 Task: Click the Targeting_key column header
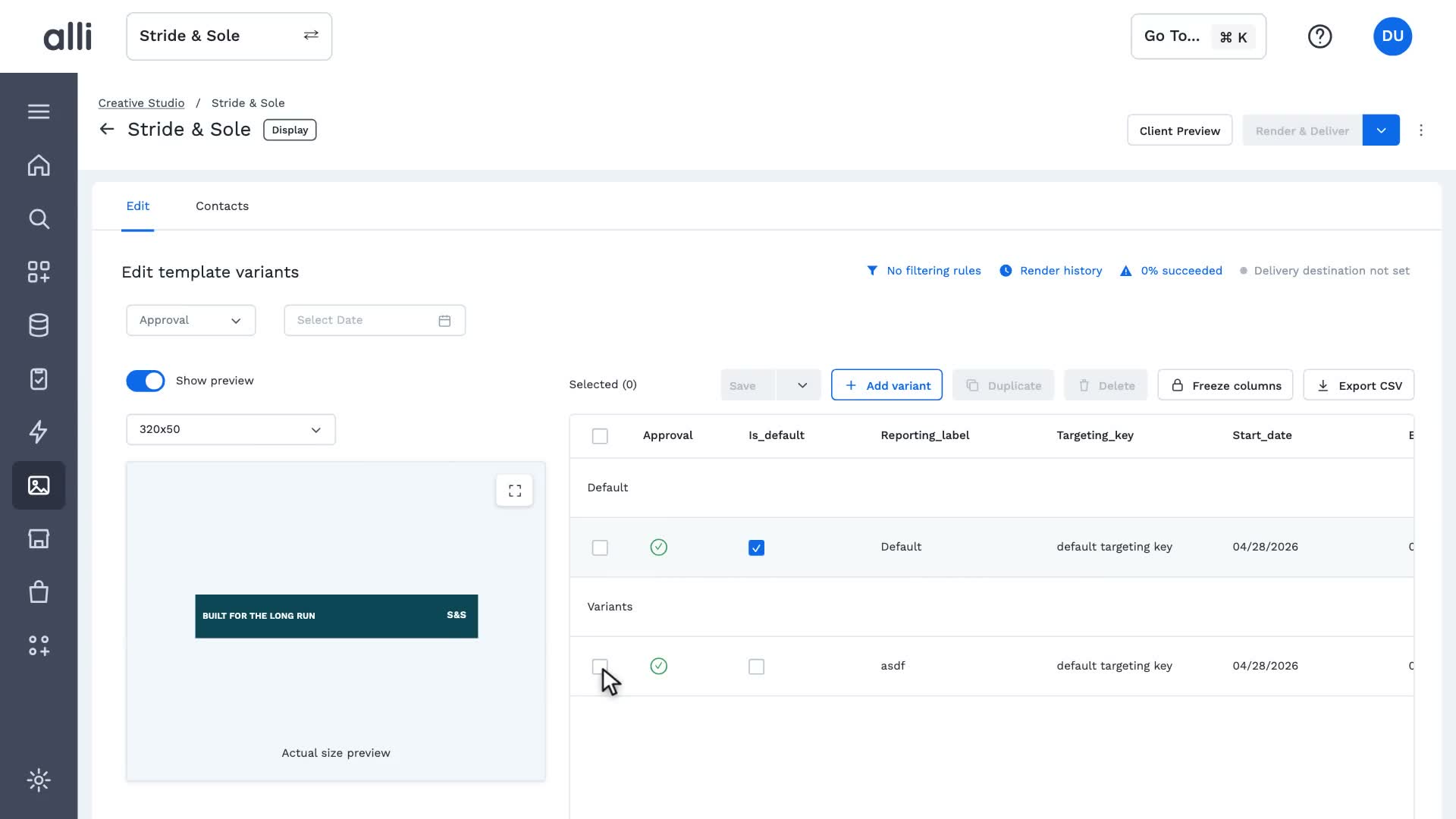pos(1094,435)
